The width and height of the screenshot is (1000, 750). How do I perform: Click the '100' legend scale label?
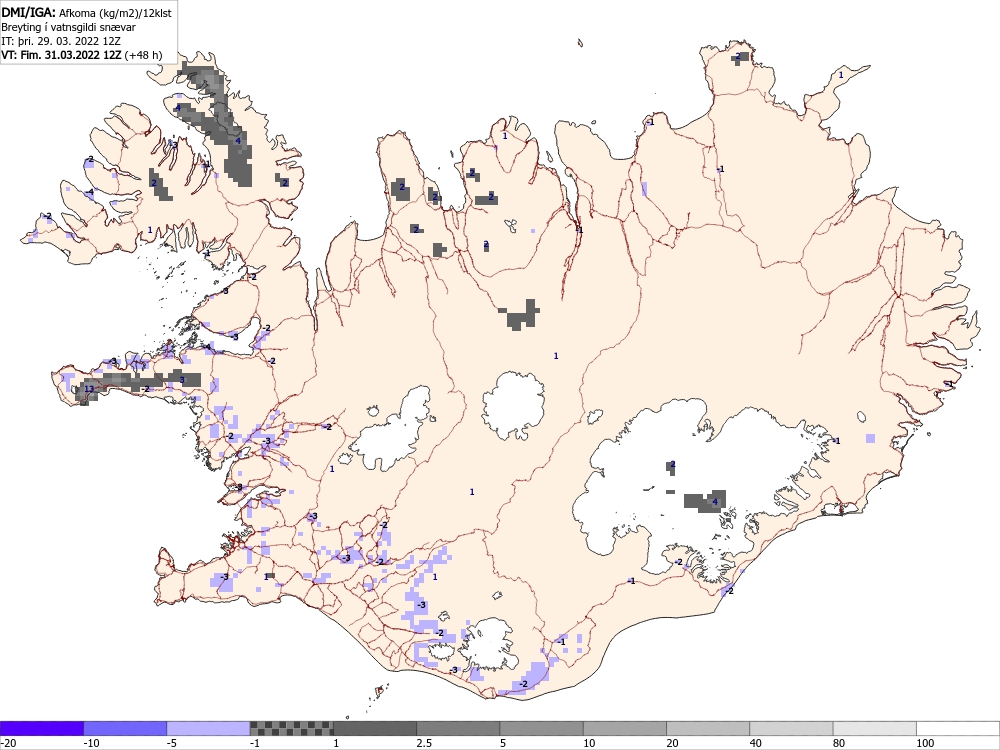coord(925,743)
